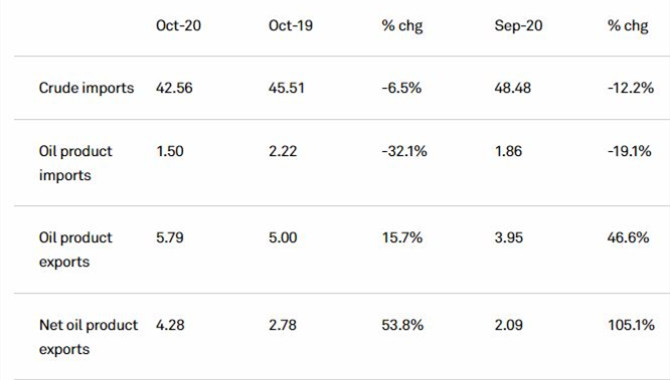
Task: Select the 45.51 value cell
Action: point(286,88)
